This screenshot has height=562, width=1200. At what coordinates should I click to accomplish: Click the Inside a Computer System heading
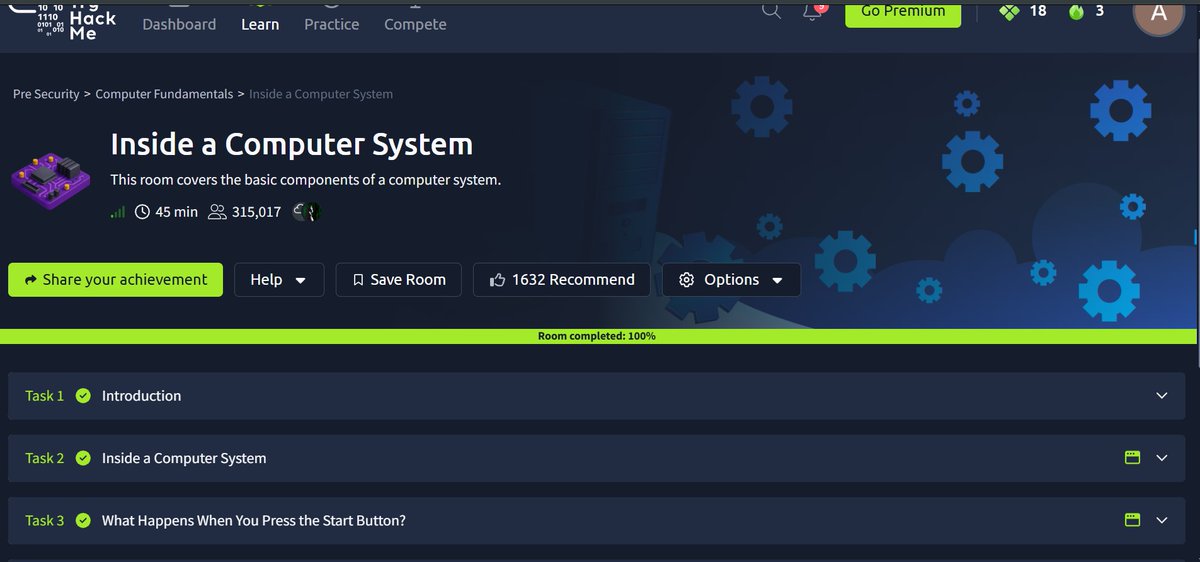[x=291, y=144]
